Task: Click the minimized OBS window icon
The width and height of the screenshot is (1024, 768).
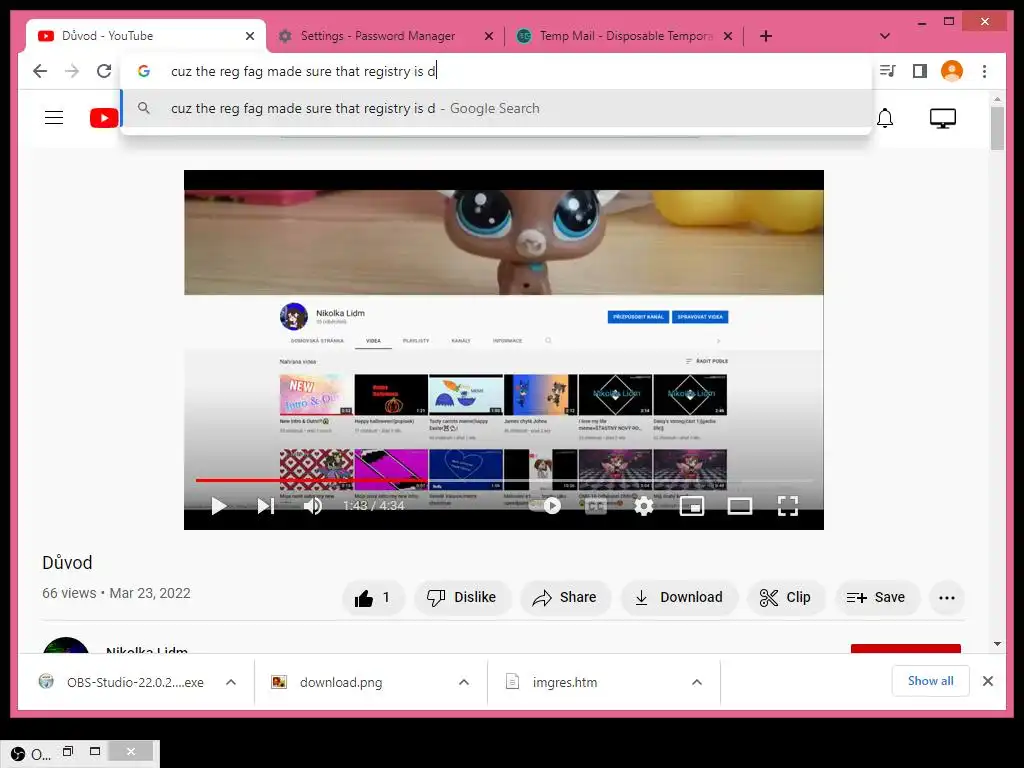Action: 18,754
